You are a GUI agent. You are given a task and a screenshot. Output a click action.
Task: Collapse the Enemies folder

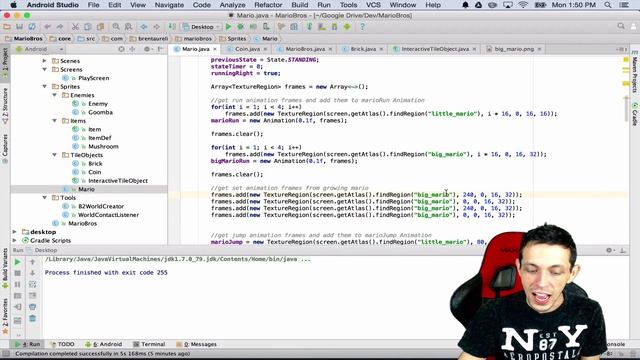pos(54,95)
